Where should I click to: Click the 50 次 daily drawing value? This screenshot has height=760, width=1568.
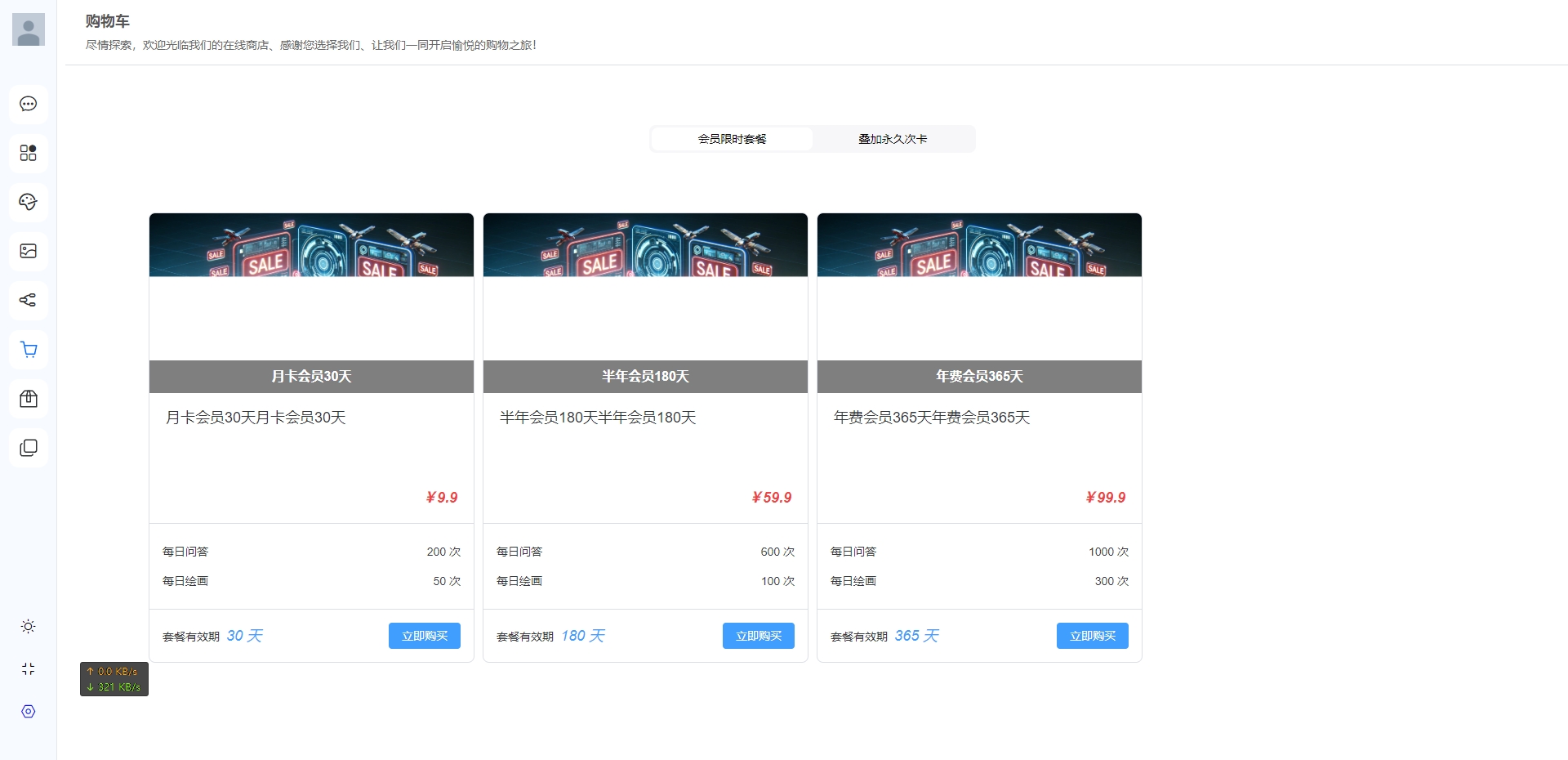[447, 581]
